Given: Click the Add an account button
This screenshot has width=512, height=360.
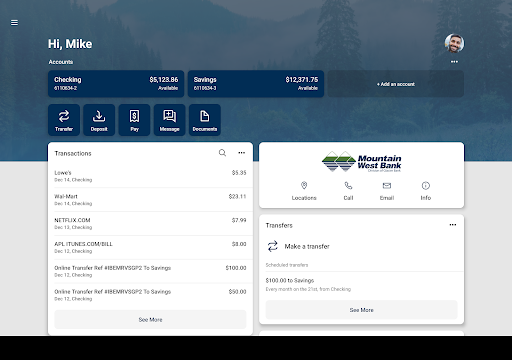Looking at the screenshot, I should pos(396,84).
